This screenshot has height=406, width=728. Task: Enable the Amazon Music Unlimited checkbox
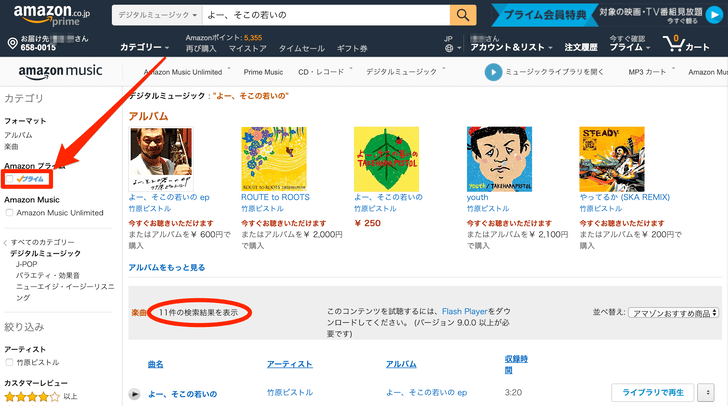(x=9, y=213)
